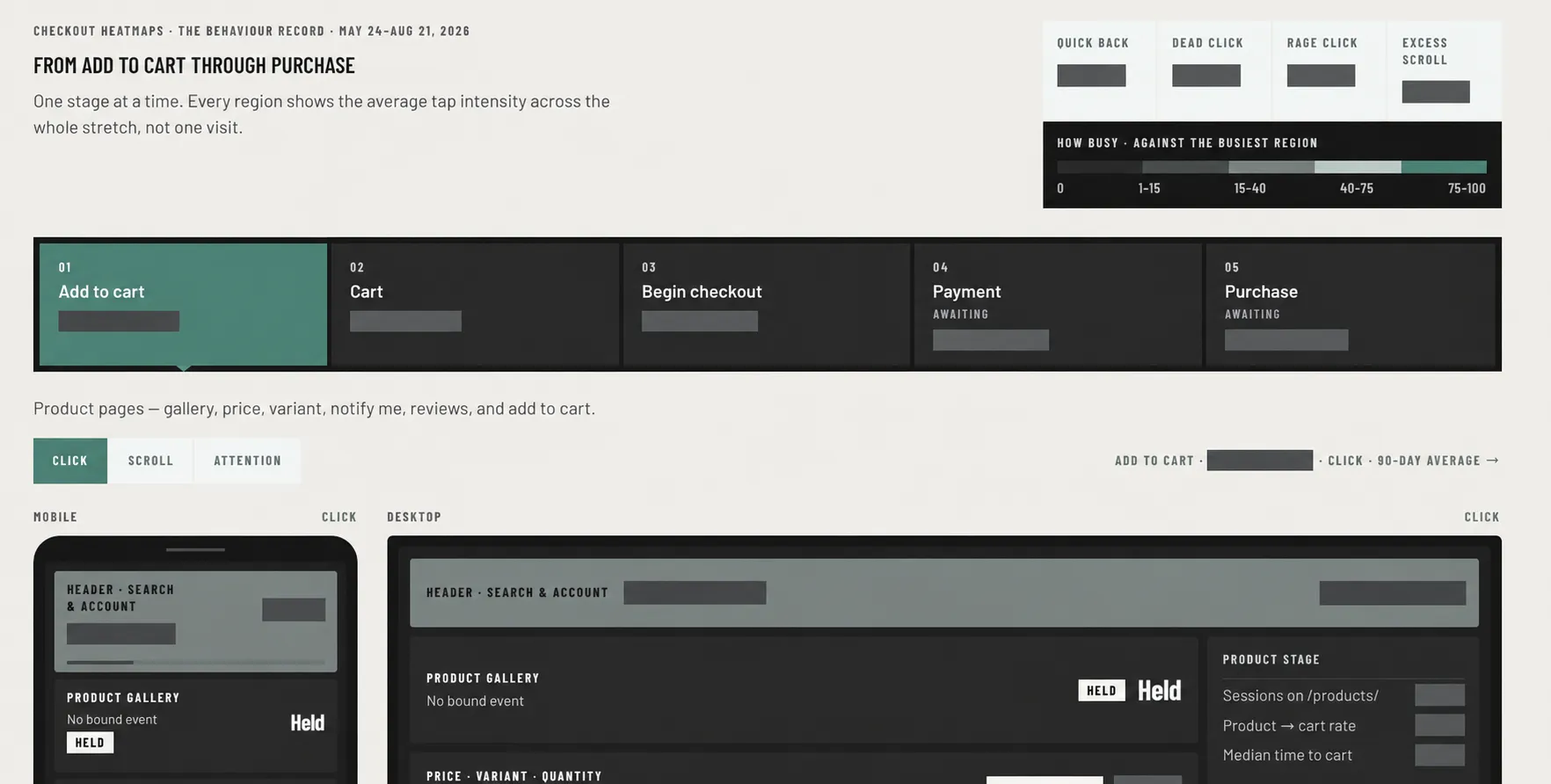Click the Sessions on /products/ row
1551x784 pixels.
pyautogui.click(x=1343, y=695)
